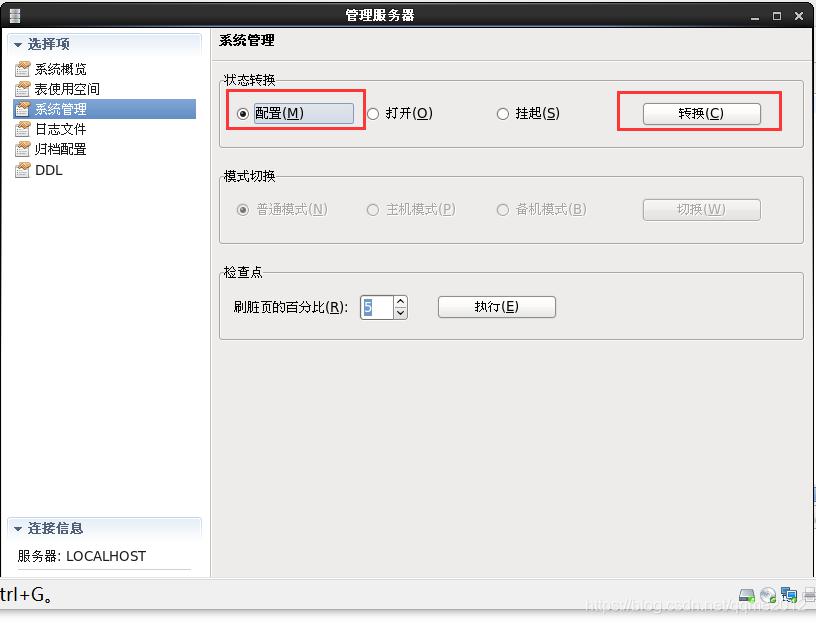Click the 状态转换 group label

(x=249, y=80)
